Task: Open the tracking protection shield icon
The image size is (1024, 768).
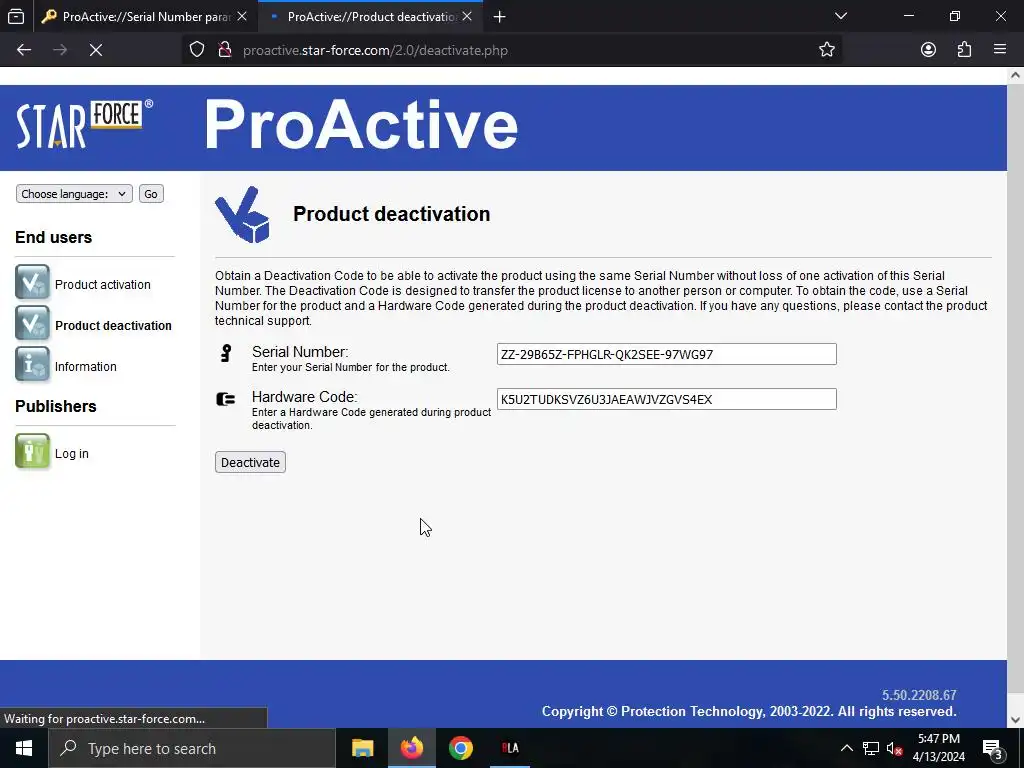Action: coord(197,50)
